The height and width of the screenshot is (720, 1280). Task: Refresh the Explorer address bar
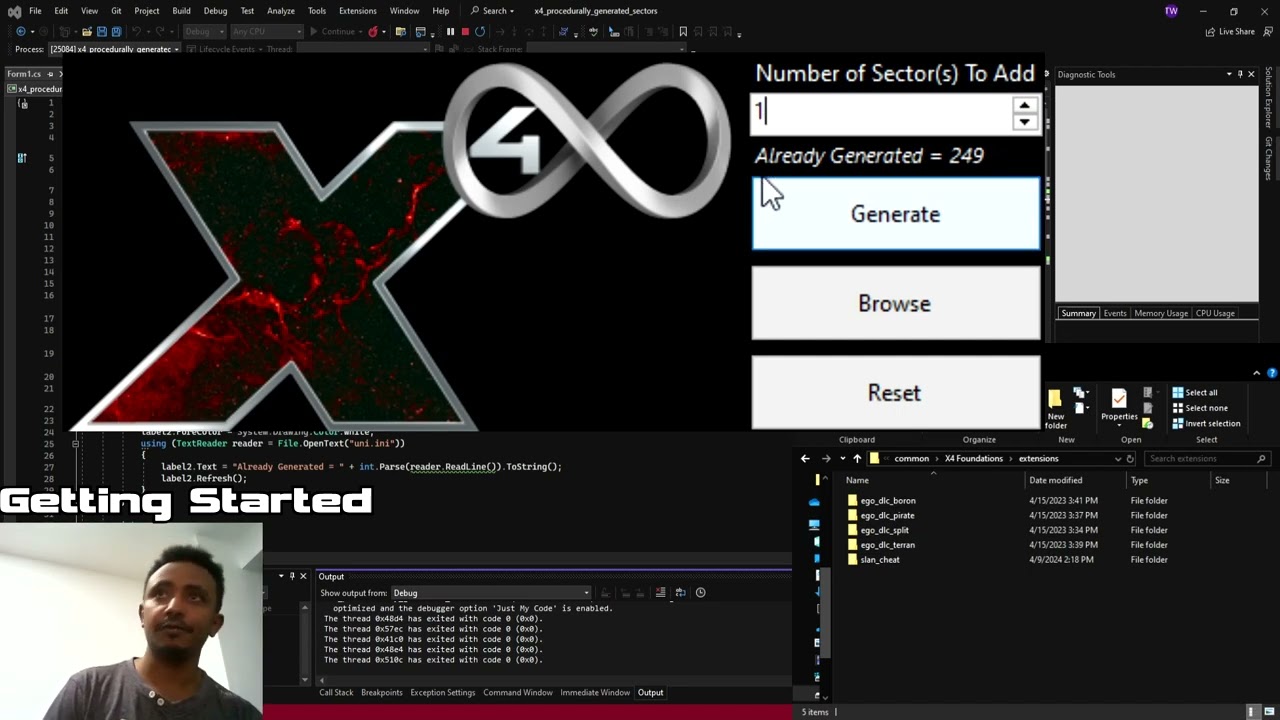tap(1130, 459)
